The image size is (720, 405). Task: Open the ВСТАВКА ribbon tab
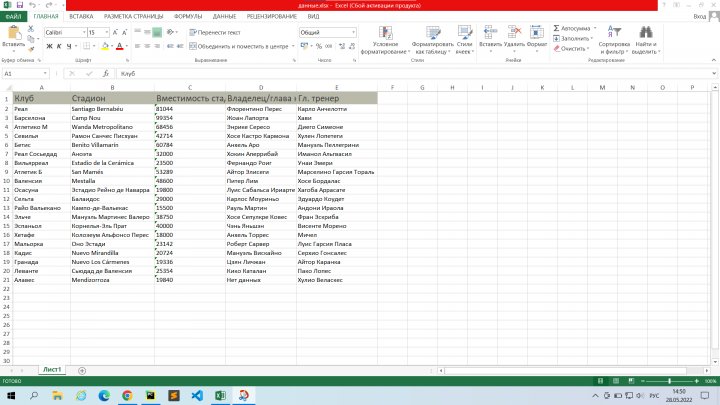81,17
